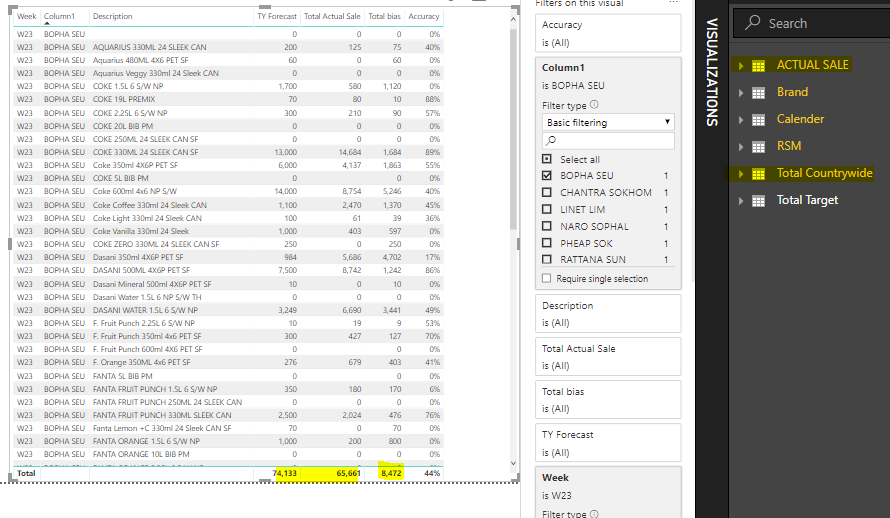Check the LINET LIM filter checkbox
Screen dimensions: 890x518
547,209
